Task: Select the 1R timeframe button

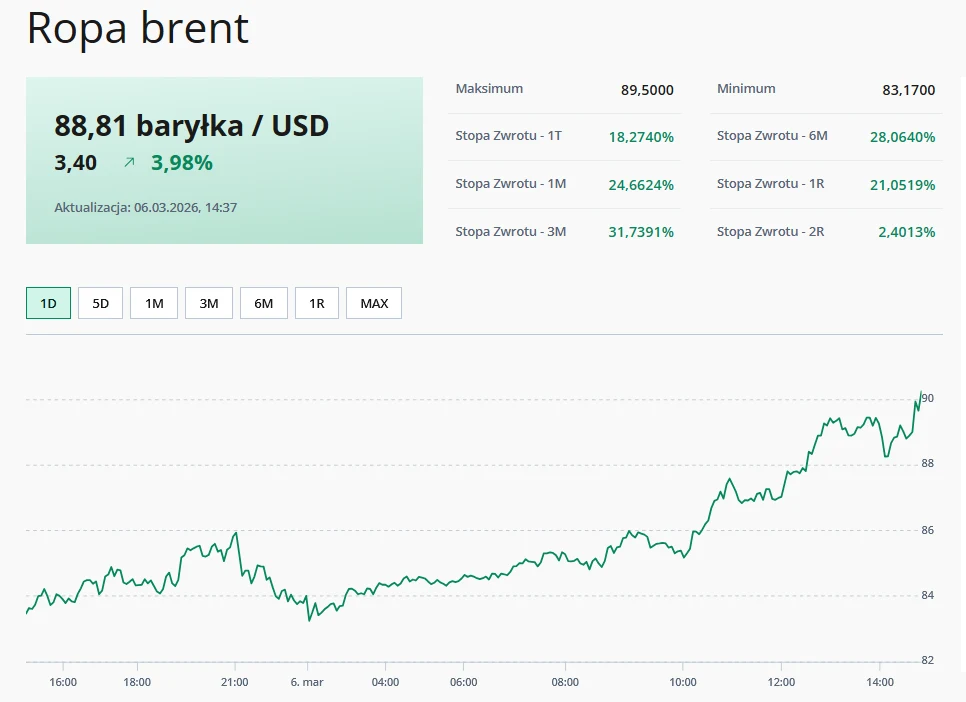Action: 317,302
